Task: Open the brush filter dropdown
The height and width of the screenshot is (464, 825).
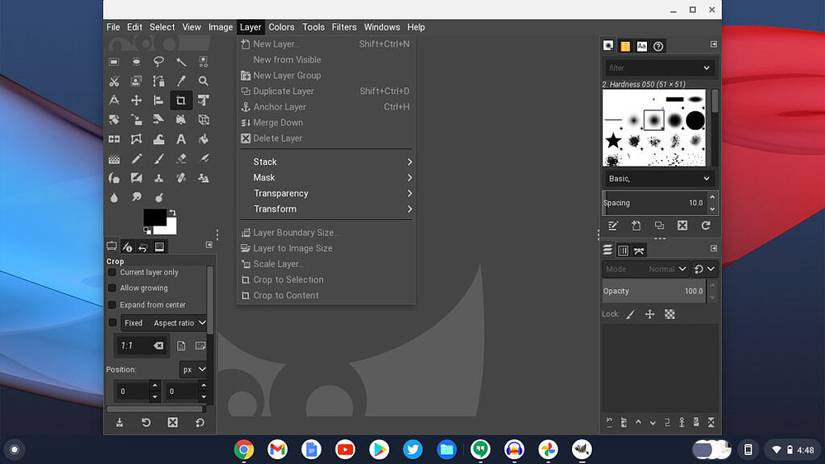Action: coord(659,68)
